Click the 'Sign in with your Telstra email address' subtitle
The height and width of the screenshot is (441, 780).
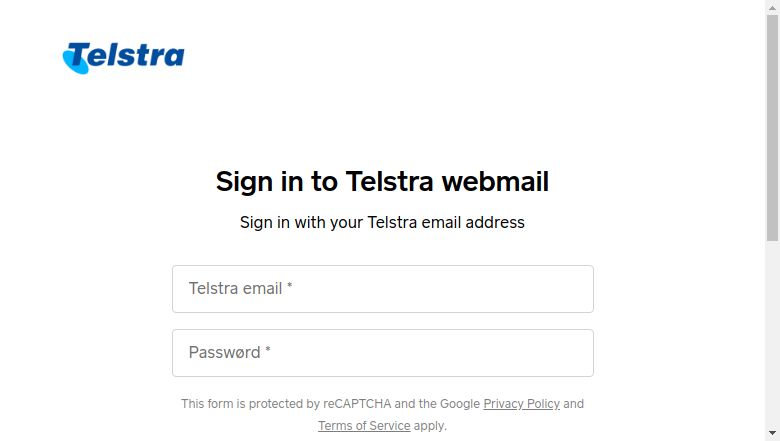point(382,222)
